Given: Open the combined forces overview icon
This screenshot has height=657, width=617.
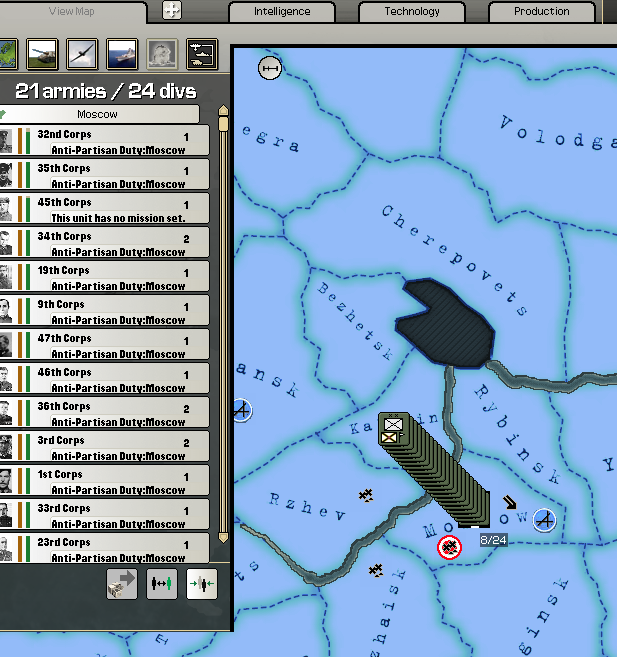Looking at the screenshot, I should click(202, 54).
